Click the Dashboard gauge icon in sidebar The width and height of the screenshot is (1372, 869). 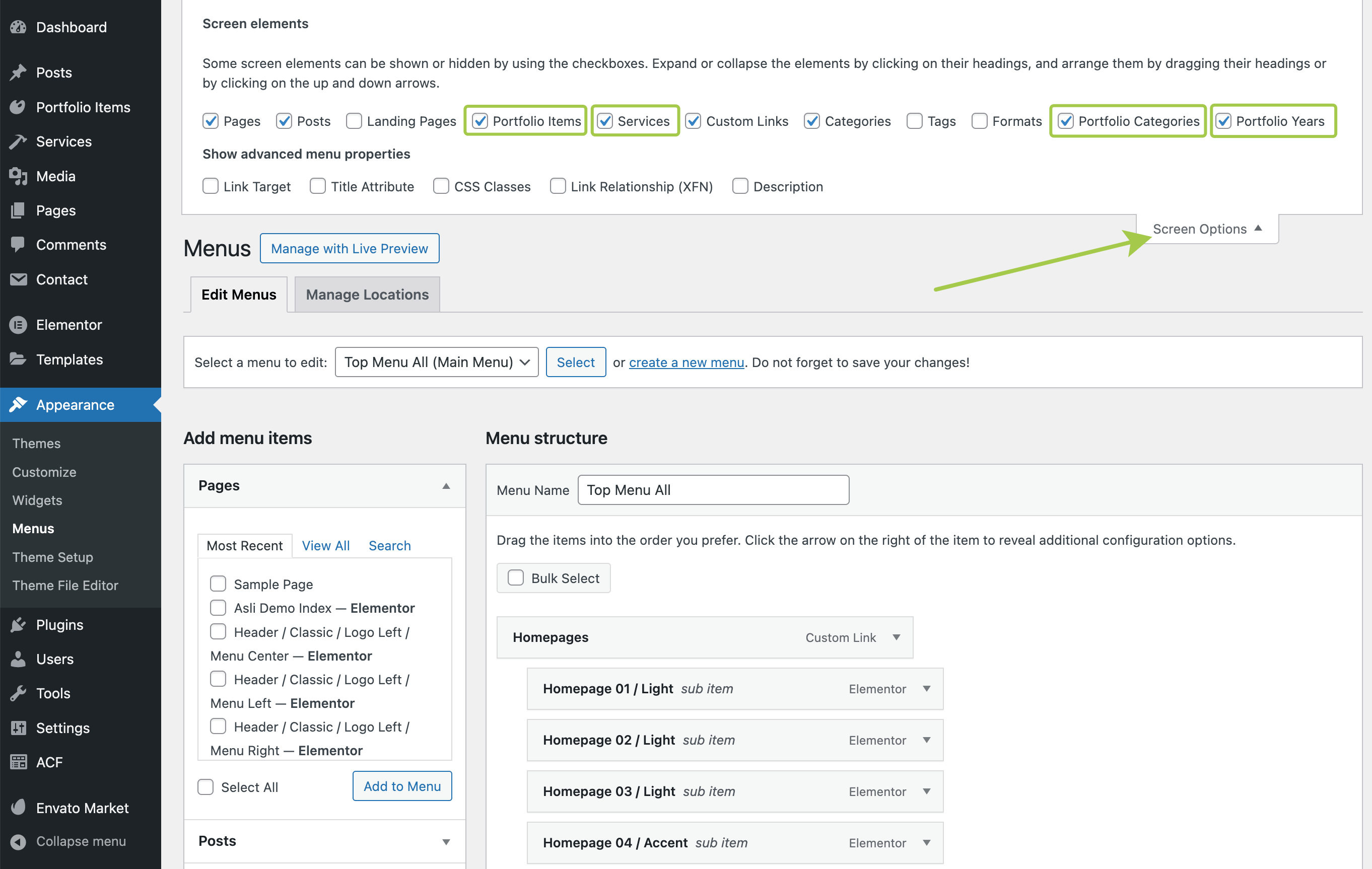coord(18,27)
